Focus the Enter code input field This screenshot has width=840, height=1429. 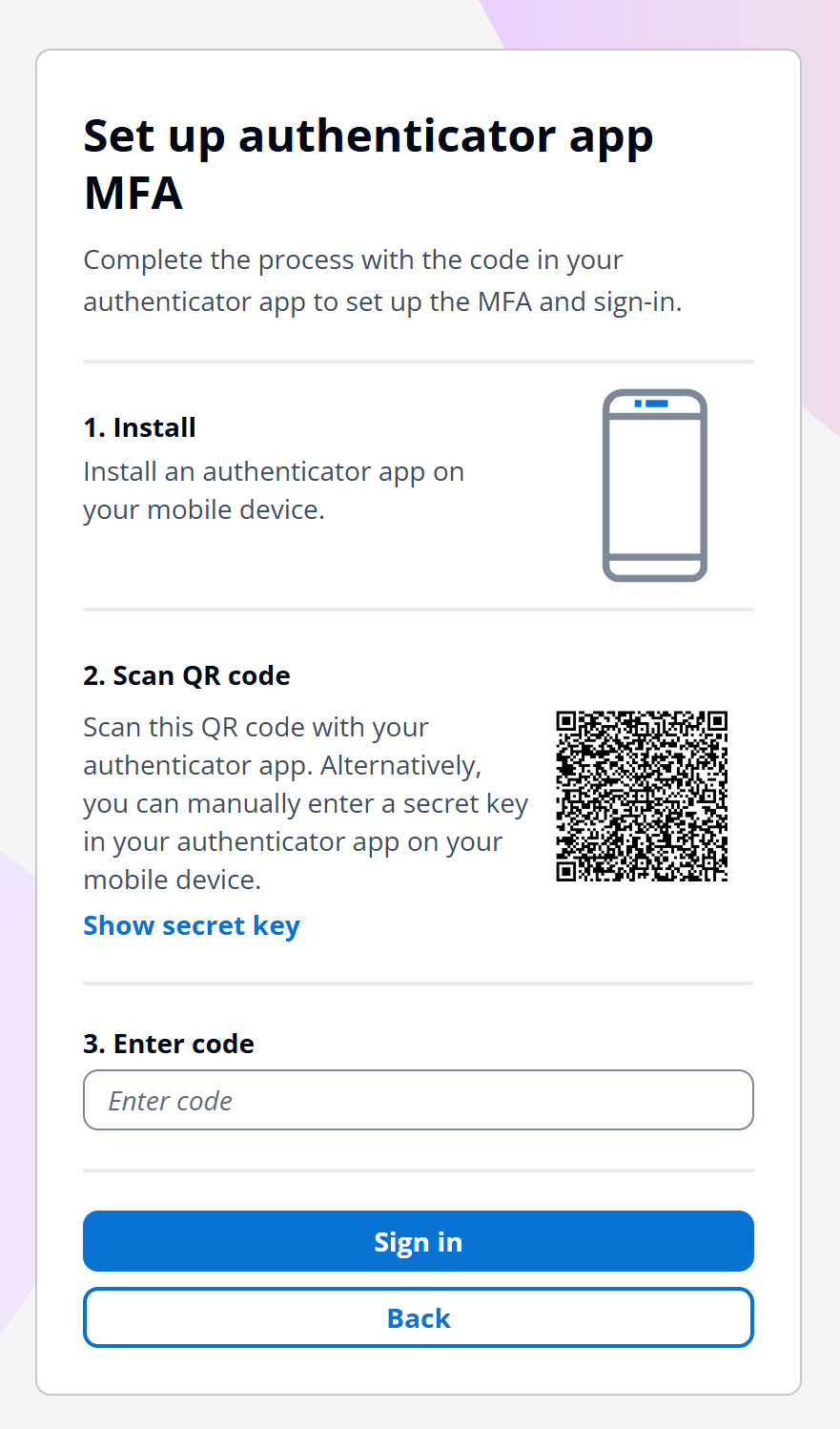click(x=419, y=1100)
